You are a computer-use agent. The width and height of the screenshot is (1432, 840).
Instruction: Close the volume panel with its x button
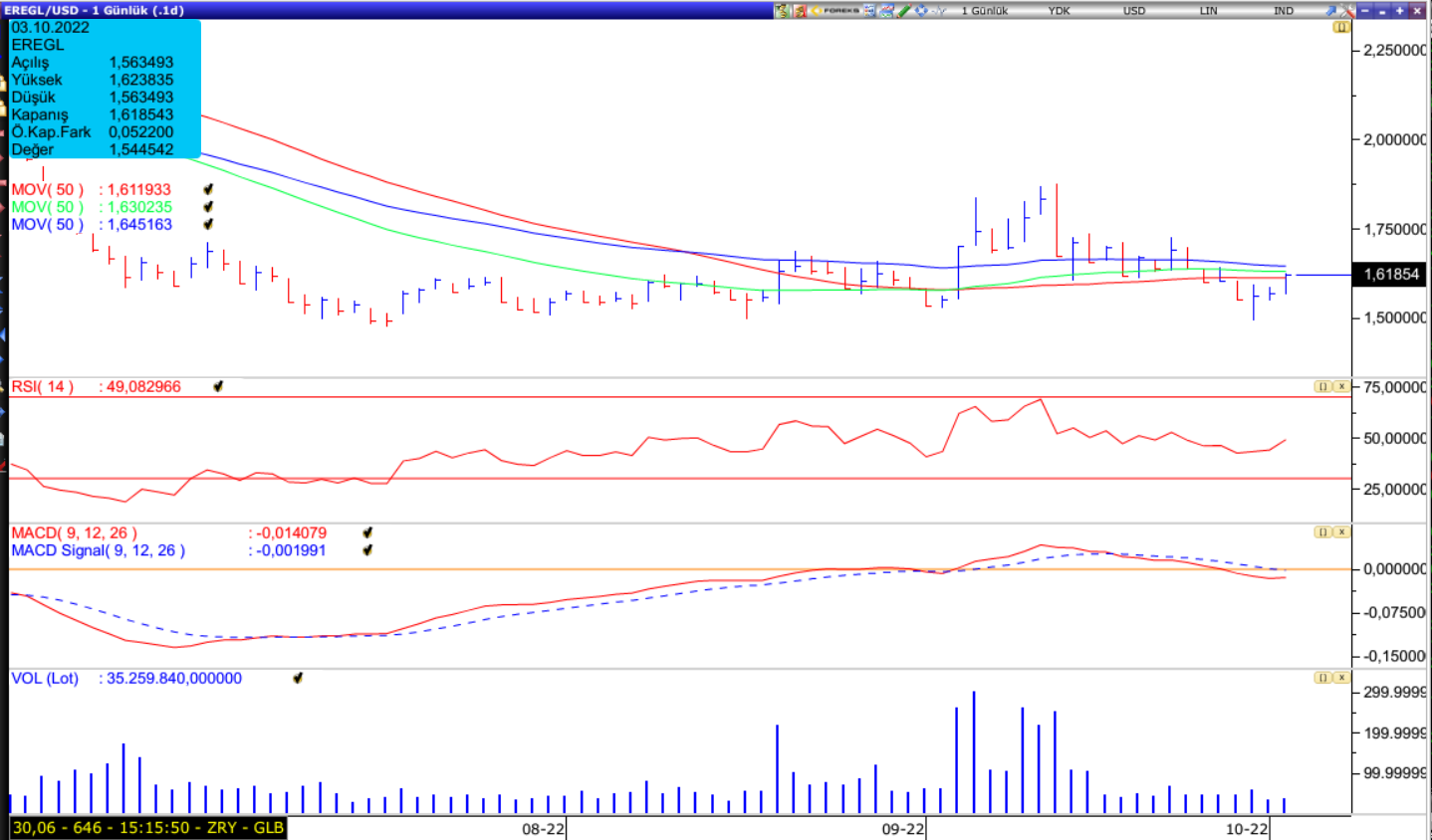click(1341, 678)
